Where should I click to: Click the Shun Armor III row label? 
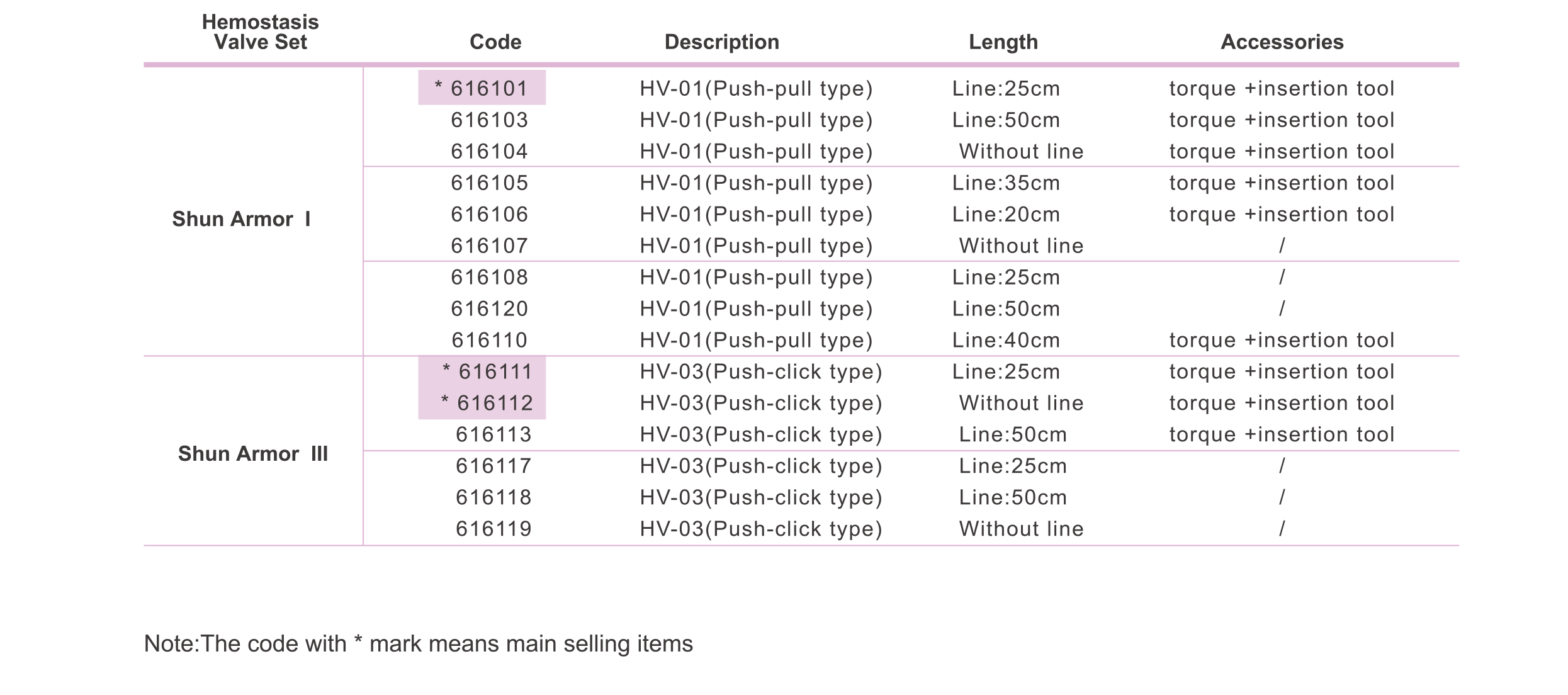pos(253,454)
